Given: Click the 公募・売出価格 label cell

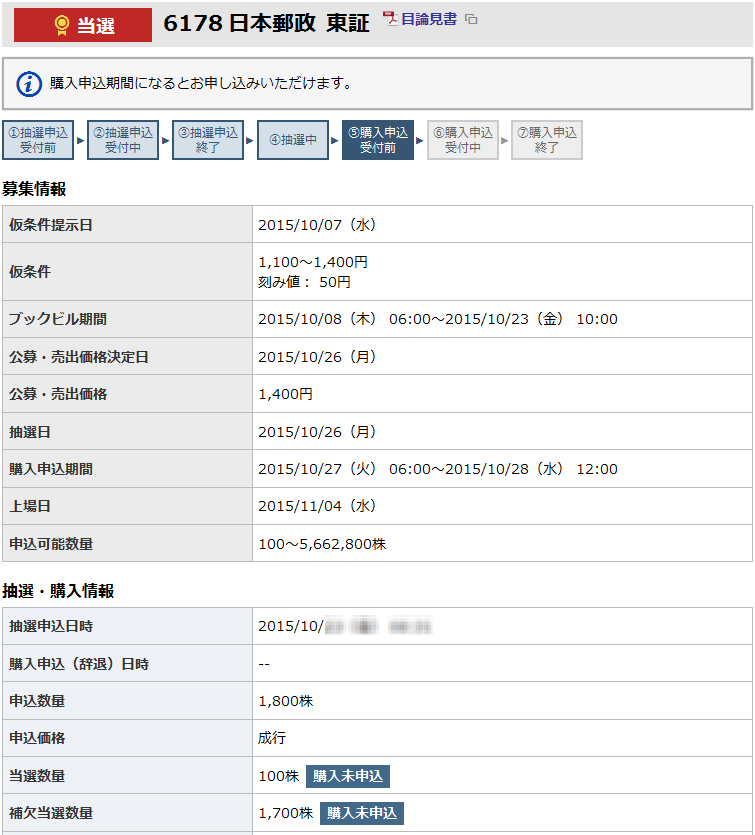Looking at the screenshot, I should (x=127, y=394).
